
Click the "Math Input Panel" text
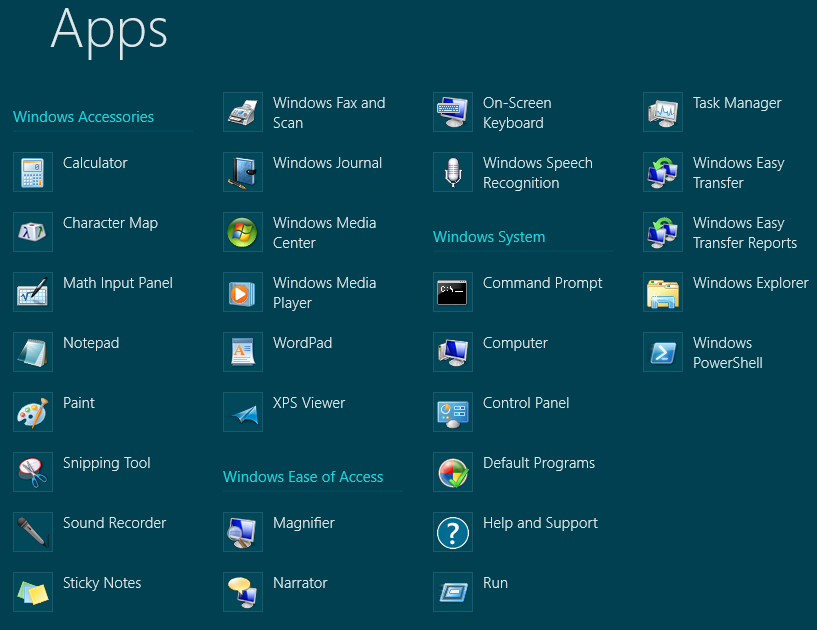(118, 283)
